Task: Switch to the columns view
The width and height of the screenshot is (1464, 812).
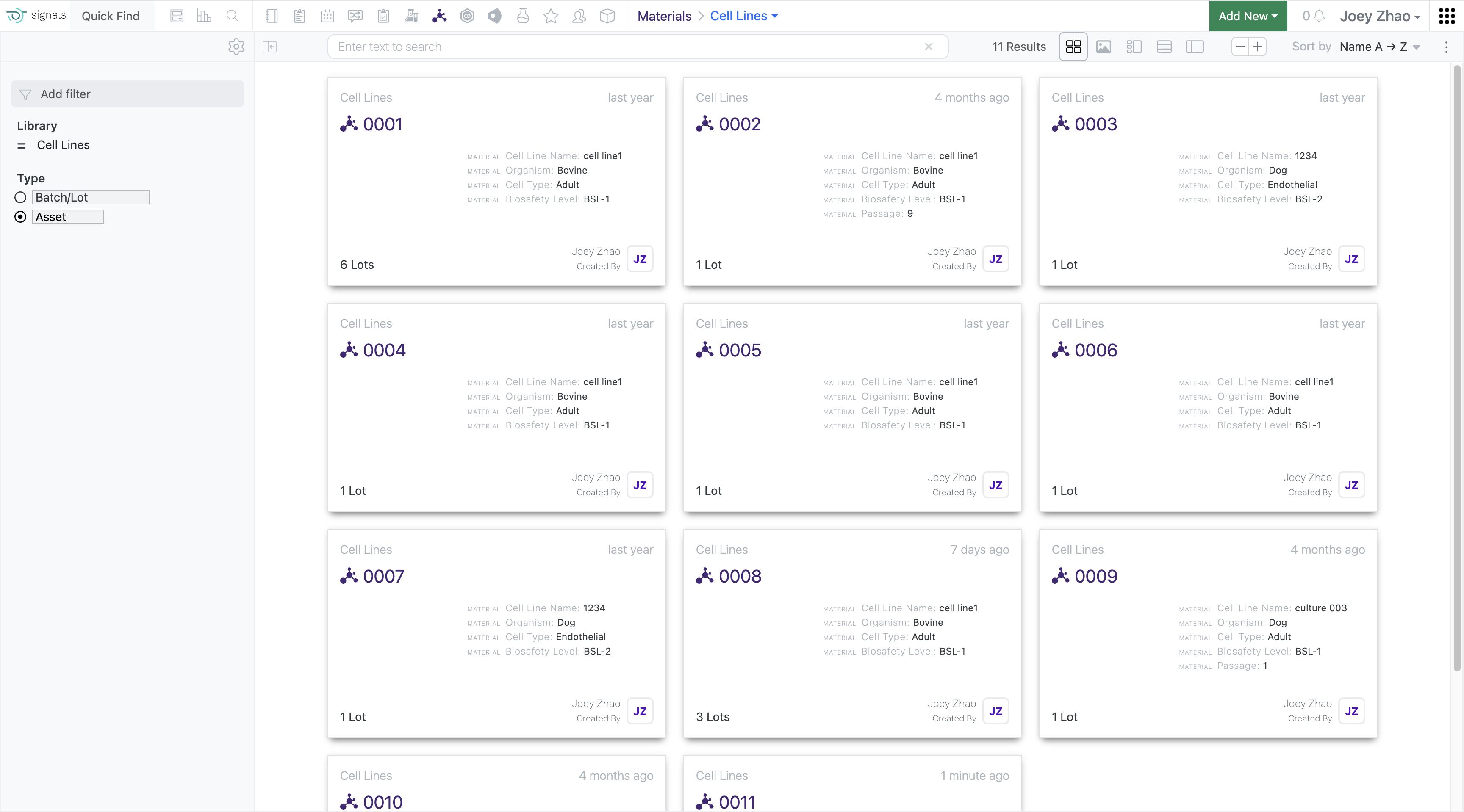Action: point(1195,47)
